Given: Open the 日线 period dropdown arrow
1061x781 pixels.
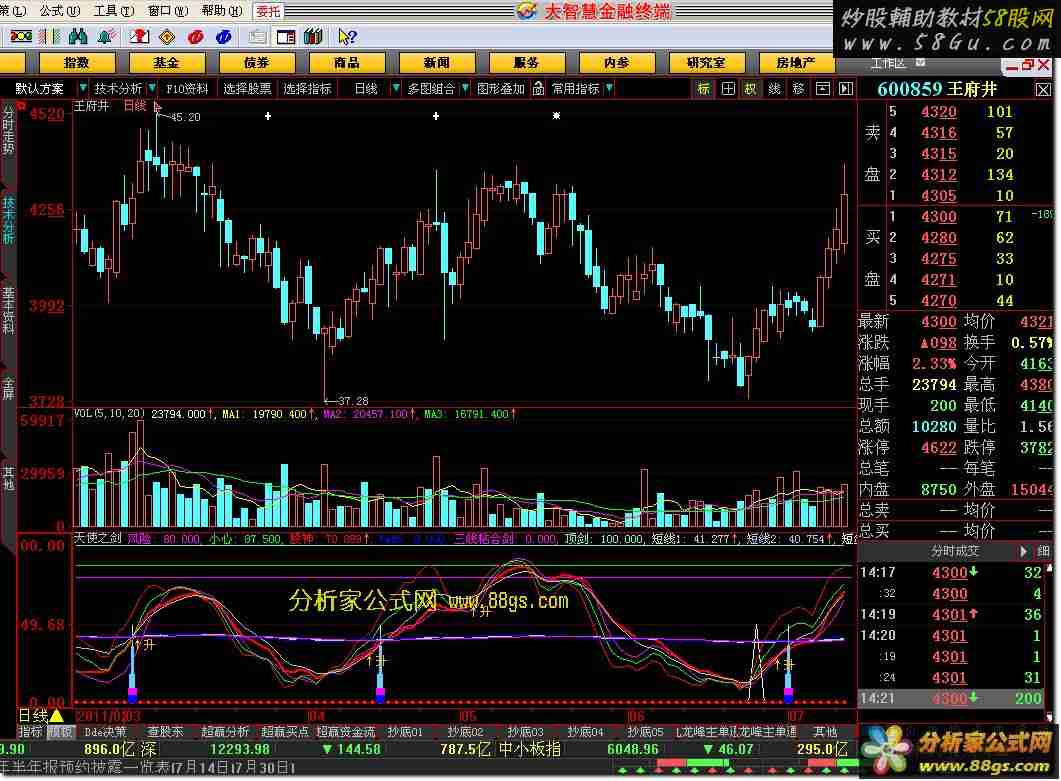Looking at the screenshot, I should (x=396, y=88).
